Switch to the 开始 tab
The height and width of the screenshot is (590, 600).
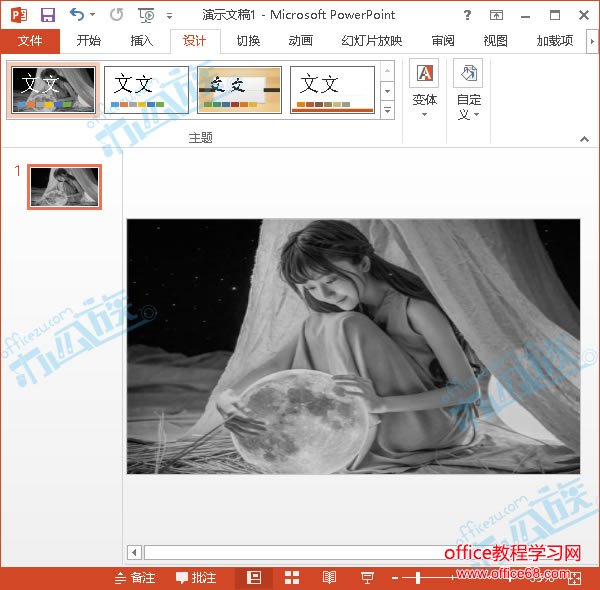point(88,41)
